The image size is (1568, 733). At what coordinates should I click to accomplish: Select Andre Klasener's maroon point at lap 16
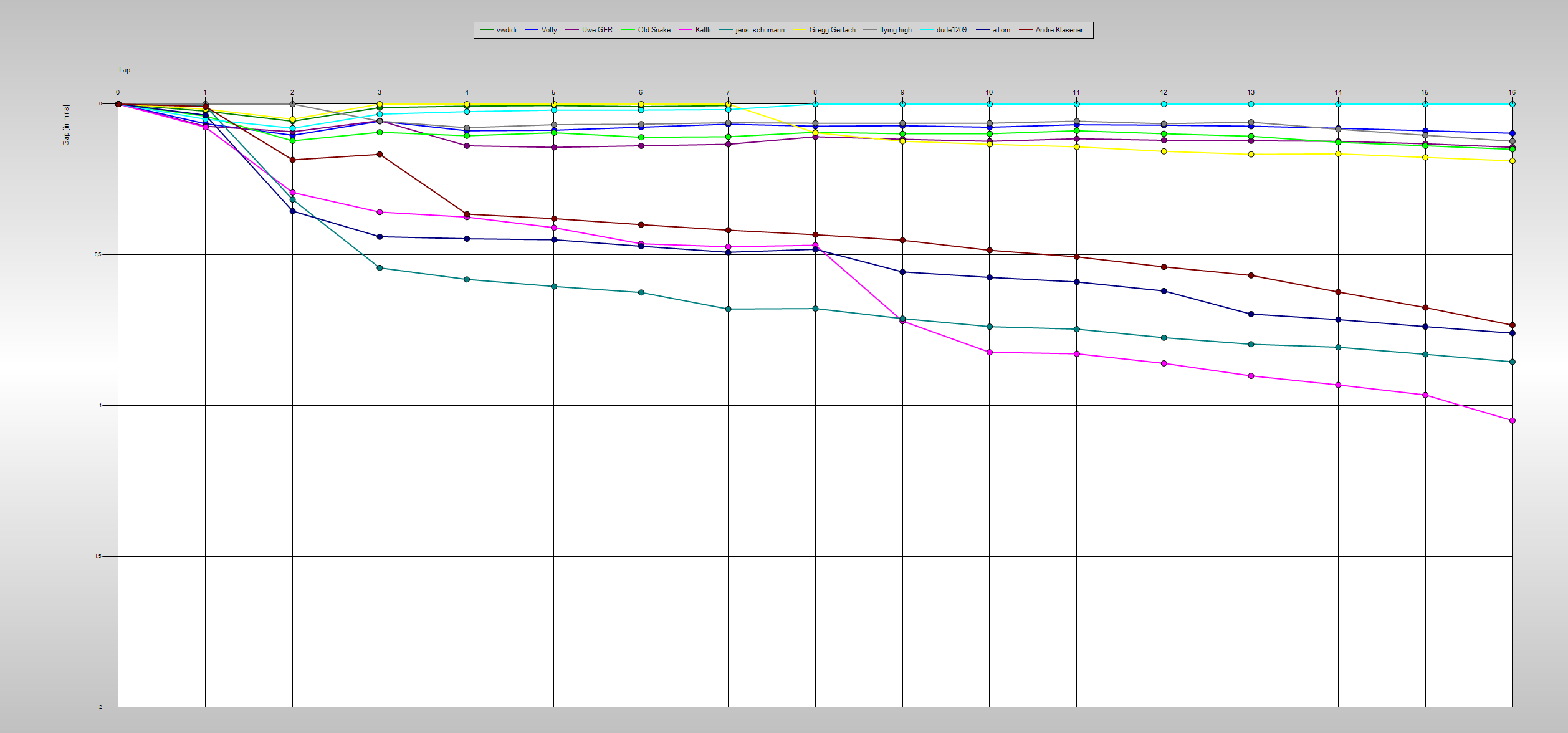click(x=1512, y=325)
